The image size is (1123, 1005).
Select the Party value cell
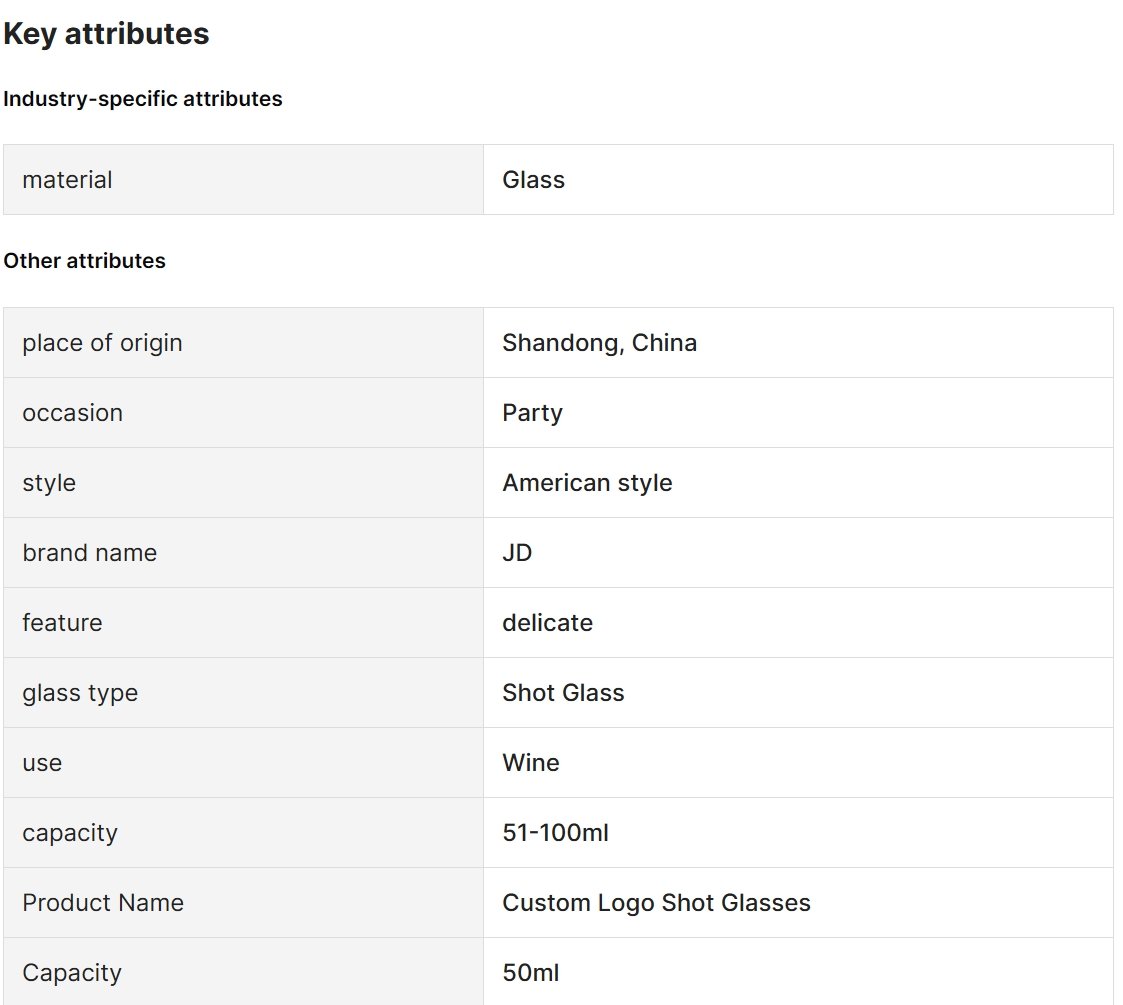[x=799, y=413]
